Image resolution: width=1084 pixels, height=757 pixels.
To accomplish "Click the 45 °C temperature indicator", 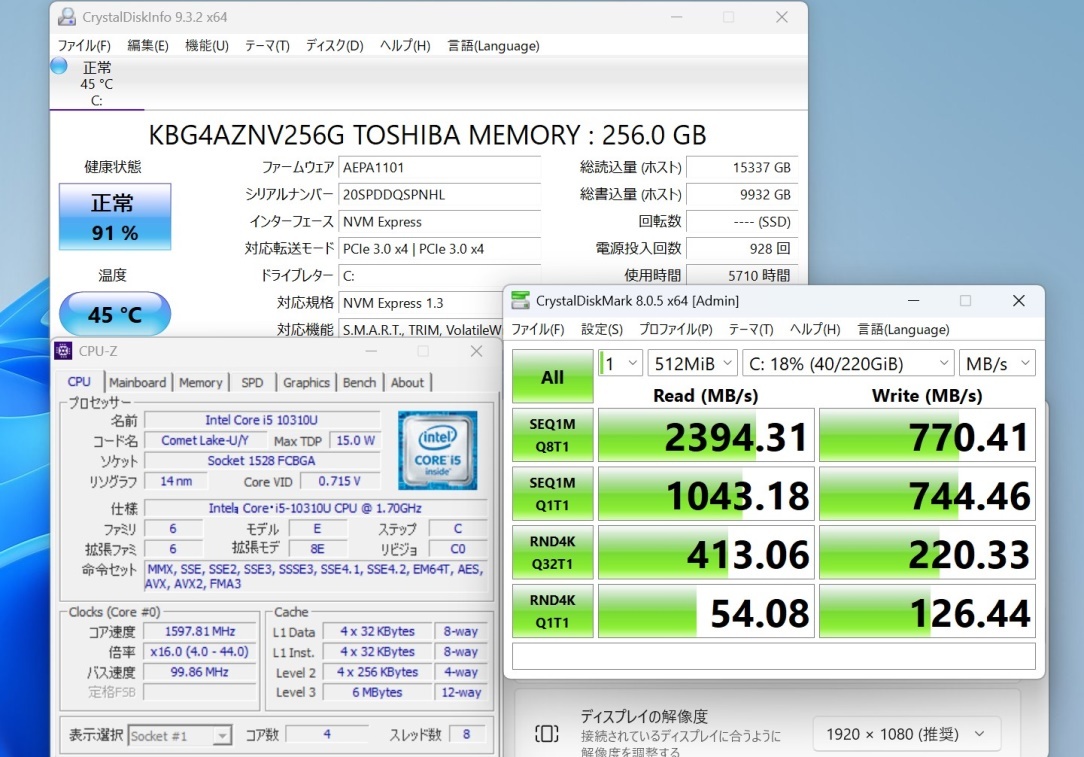I will point(115,315).
